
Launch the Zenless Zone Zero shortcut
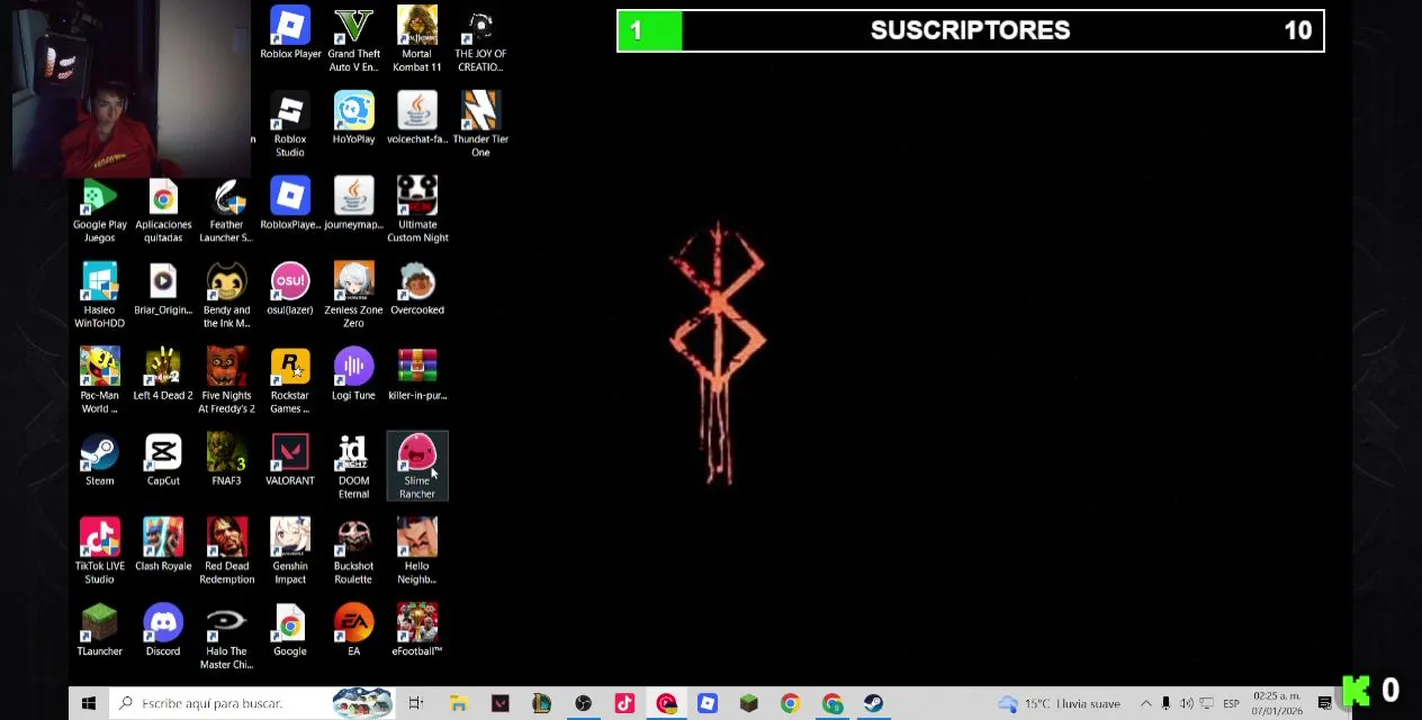point(353,295)
